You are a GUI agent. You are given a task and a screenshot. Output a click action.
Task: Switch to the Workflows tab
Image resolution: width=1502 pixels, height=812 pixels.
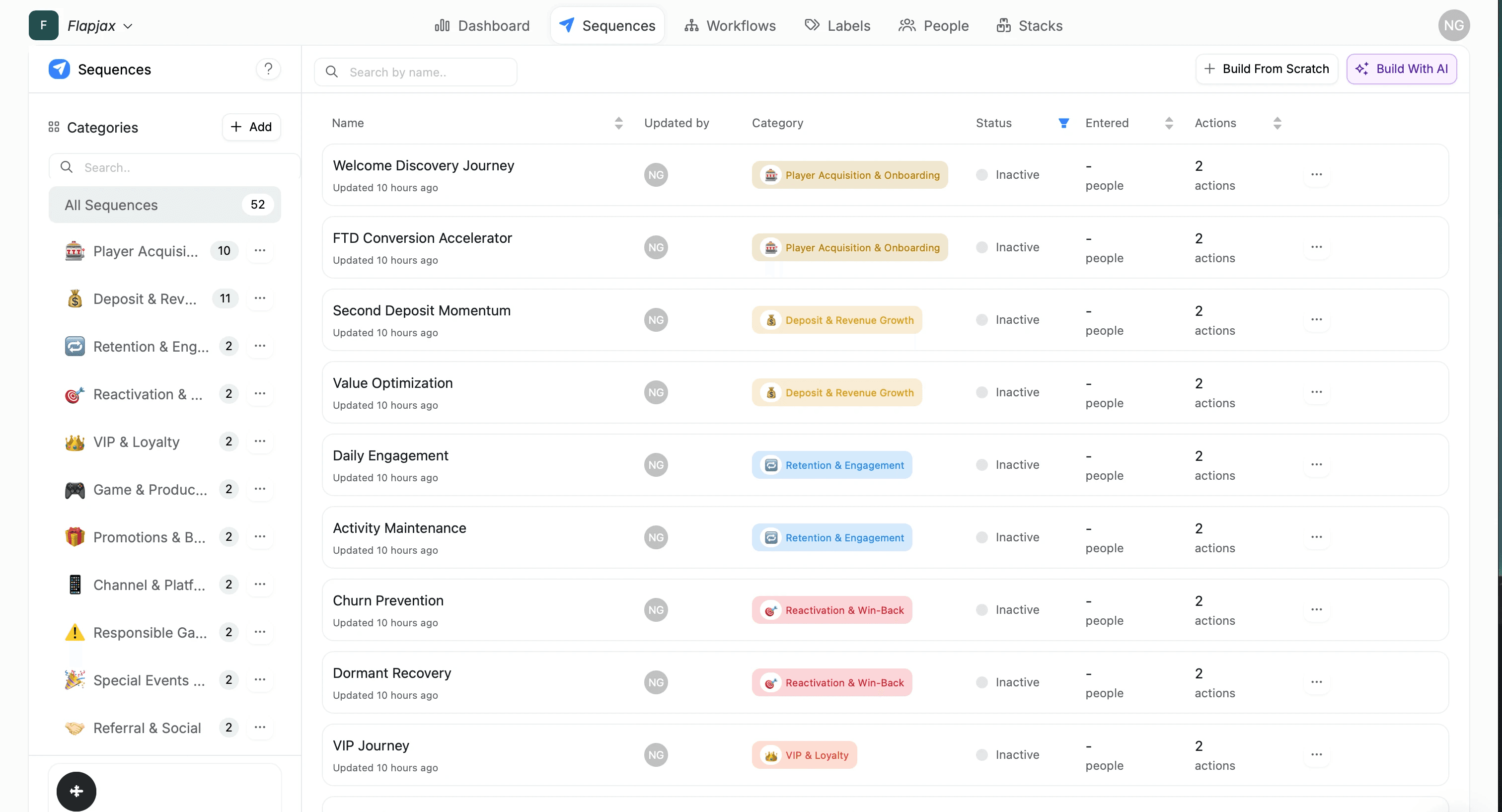(x=730, y=26)
